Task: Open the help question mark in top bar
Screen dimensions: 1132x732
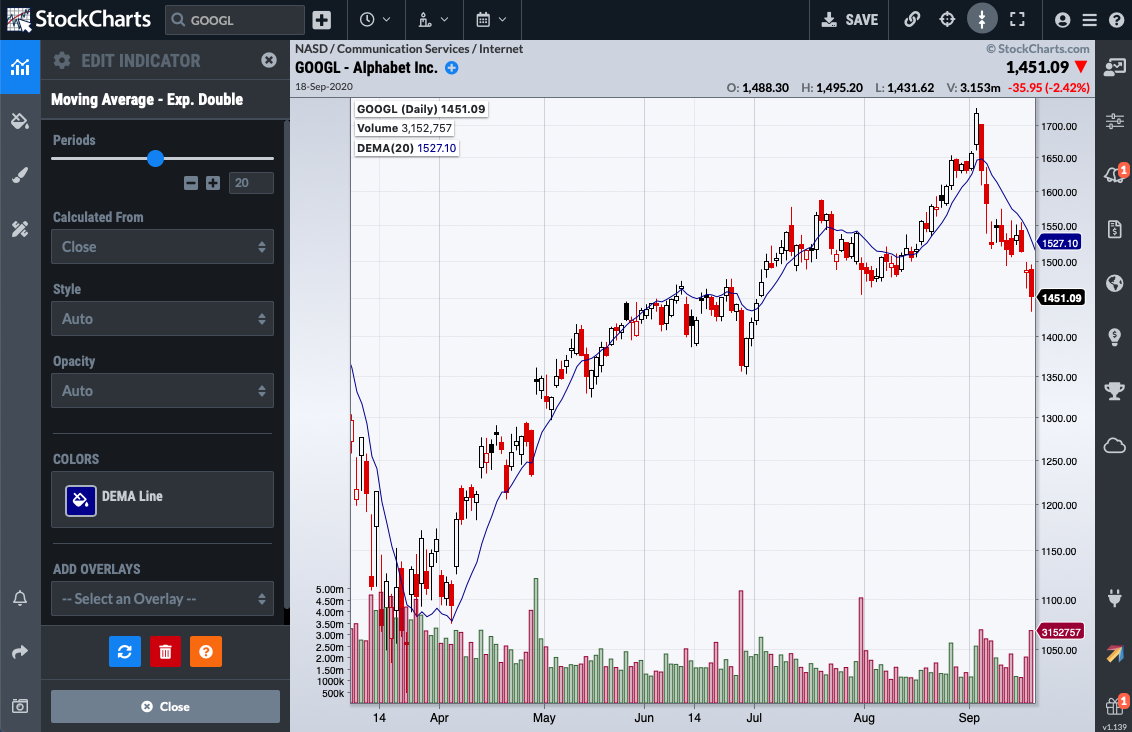Action: (x=1116, y=20)
